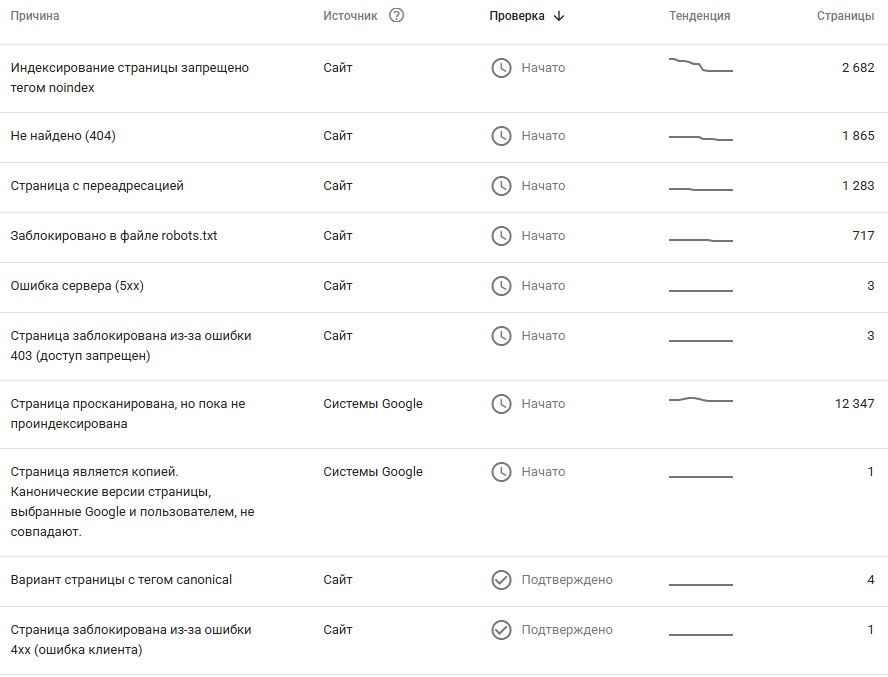Click clock icon in Не найдено (404) row
The width and height of the screenshot is (888, 677).
(x=501, y=136)
